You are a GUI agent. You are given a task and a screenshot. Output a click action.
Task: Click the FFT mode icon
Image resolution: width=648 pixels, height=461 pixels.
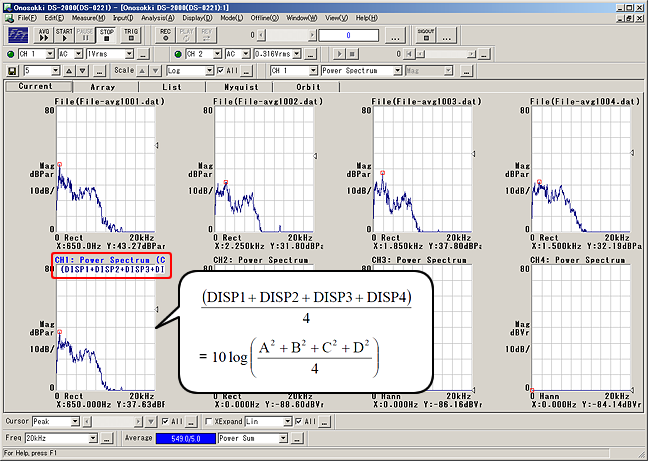click(18, 36)
